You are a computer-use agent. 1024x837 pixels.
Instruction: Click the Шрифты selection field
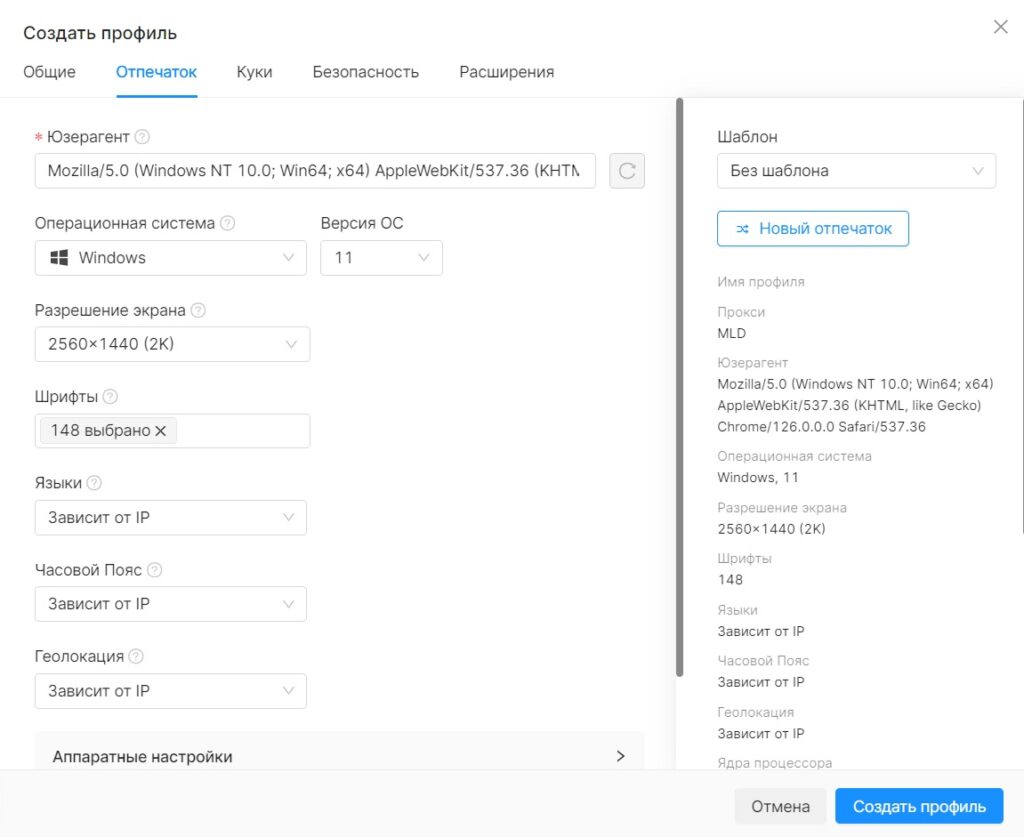(x=172, y=431)
